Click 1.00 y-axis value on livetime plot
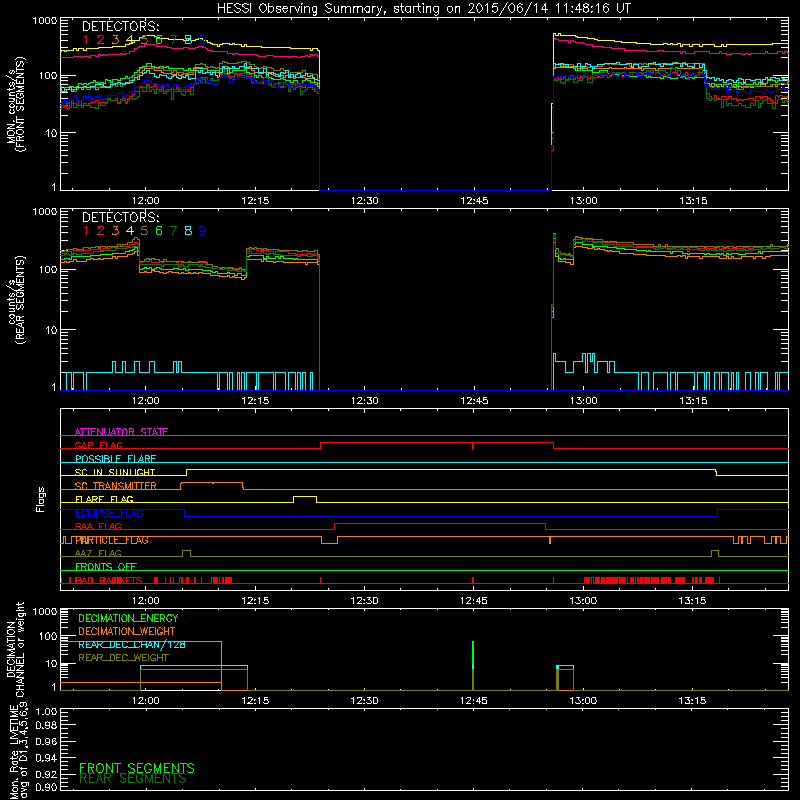 [46, 712]
